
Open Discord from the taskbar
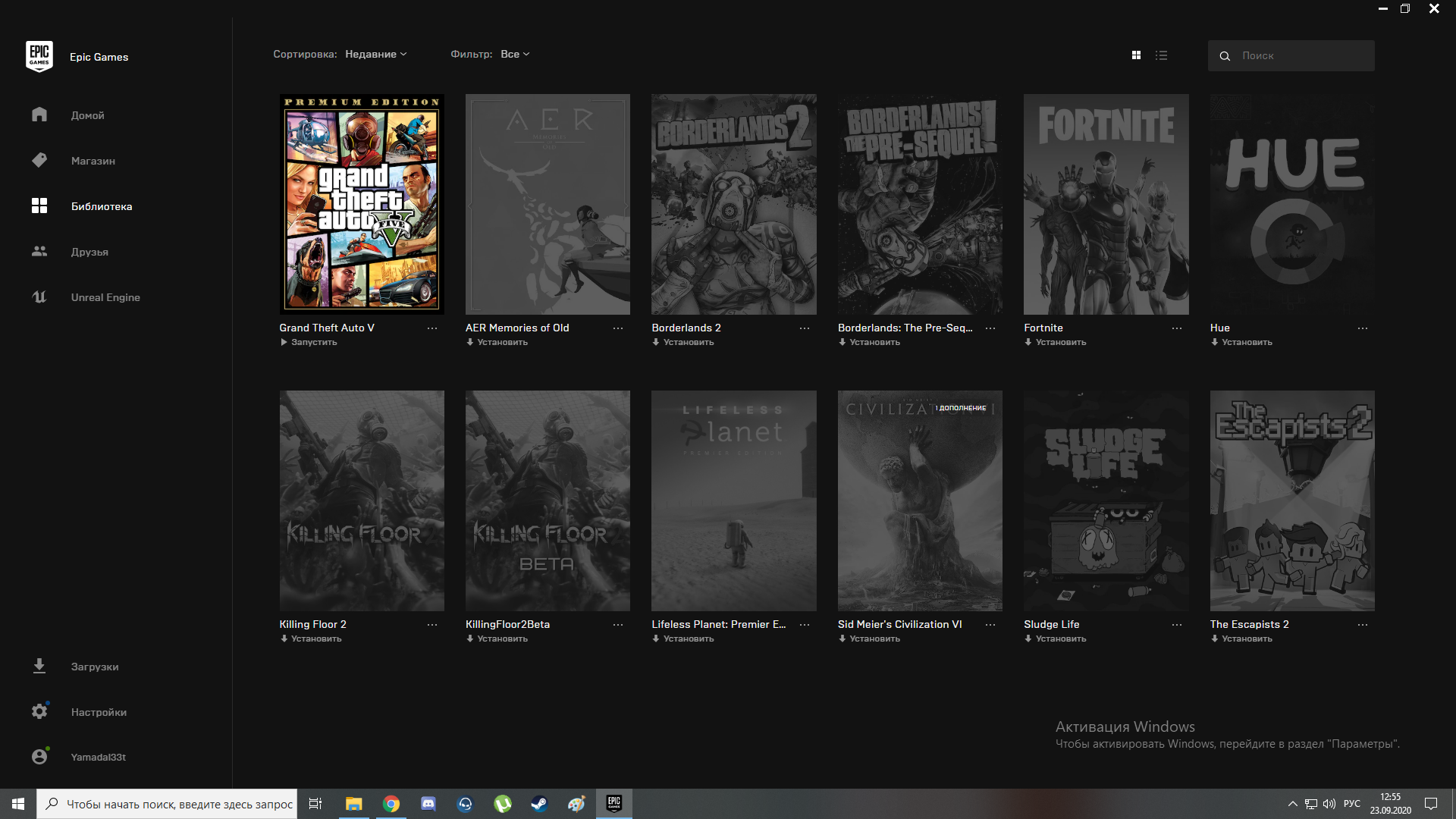point(428,804)
